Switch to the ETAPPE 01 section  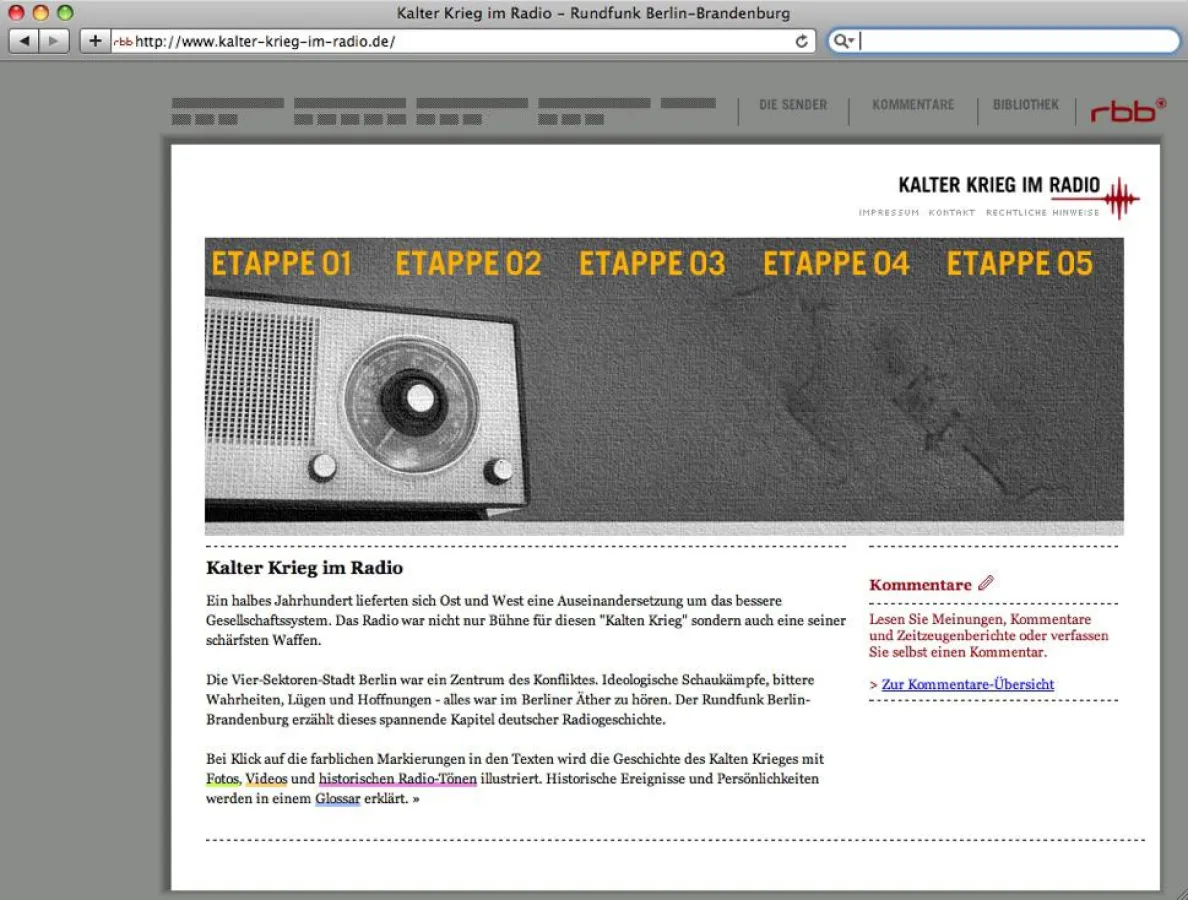[x=281, y=263]
